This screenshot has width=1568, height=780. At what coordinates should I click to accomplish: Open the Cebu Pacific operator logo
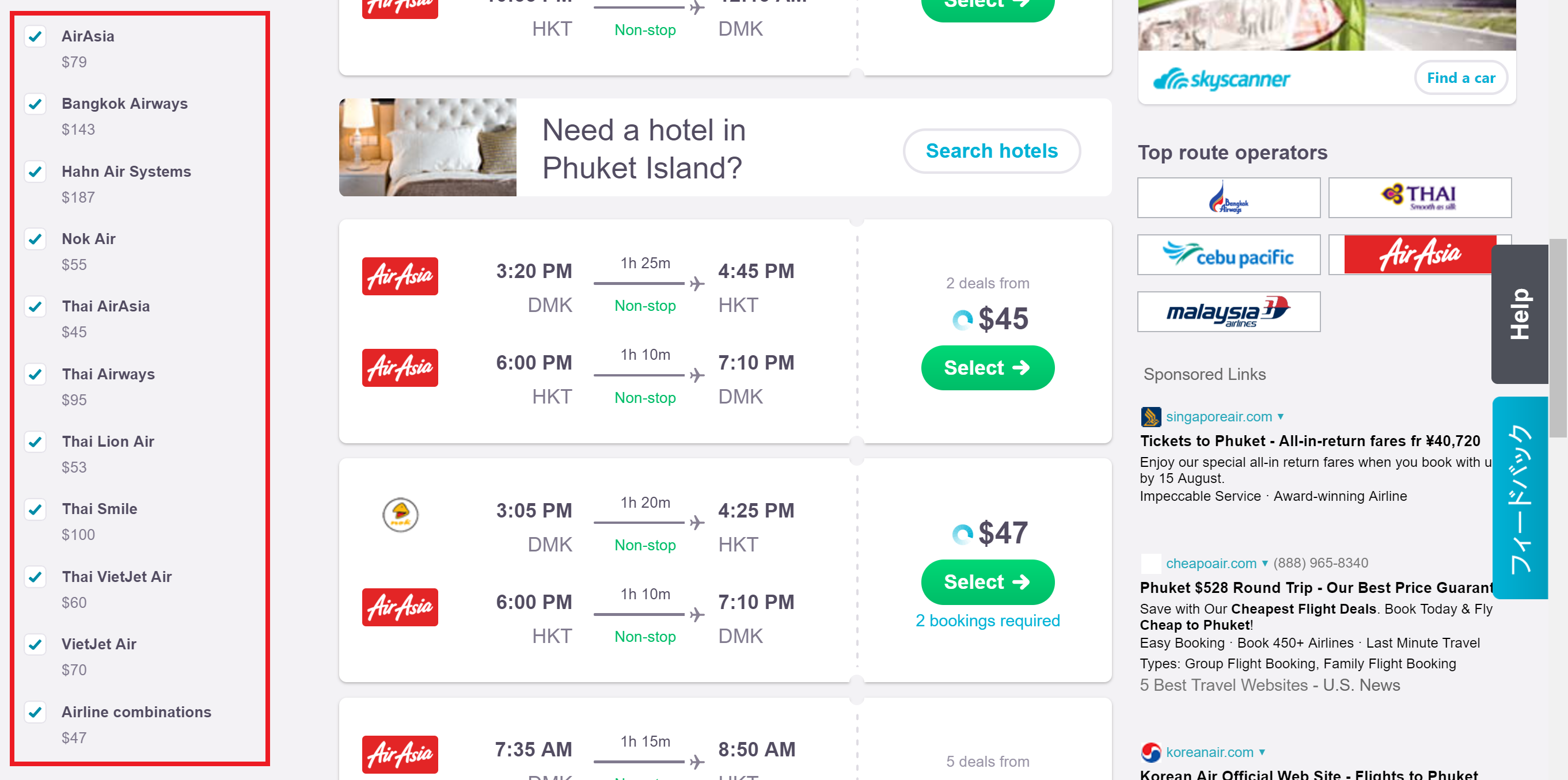1228,255
